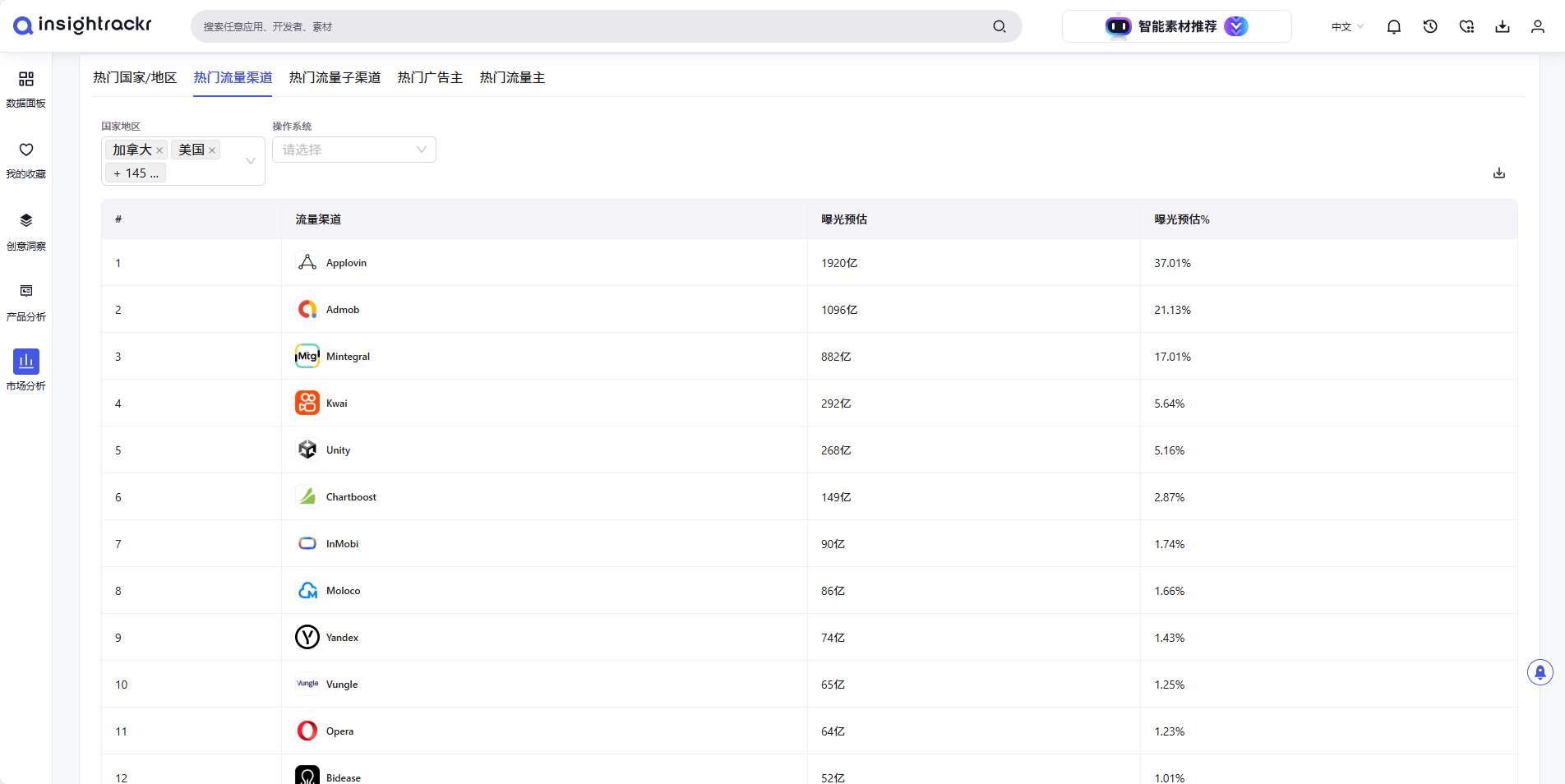
Task: Open 创意洞察 in the sidebar
Action: tap(26, 232)
